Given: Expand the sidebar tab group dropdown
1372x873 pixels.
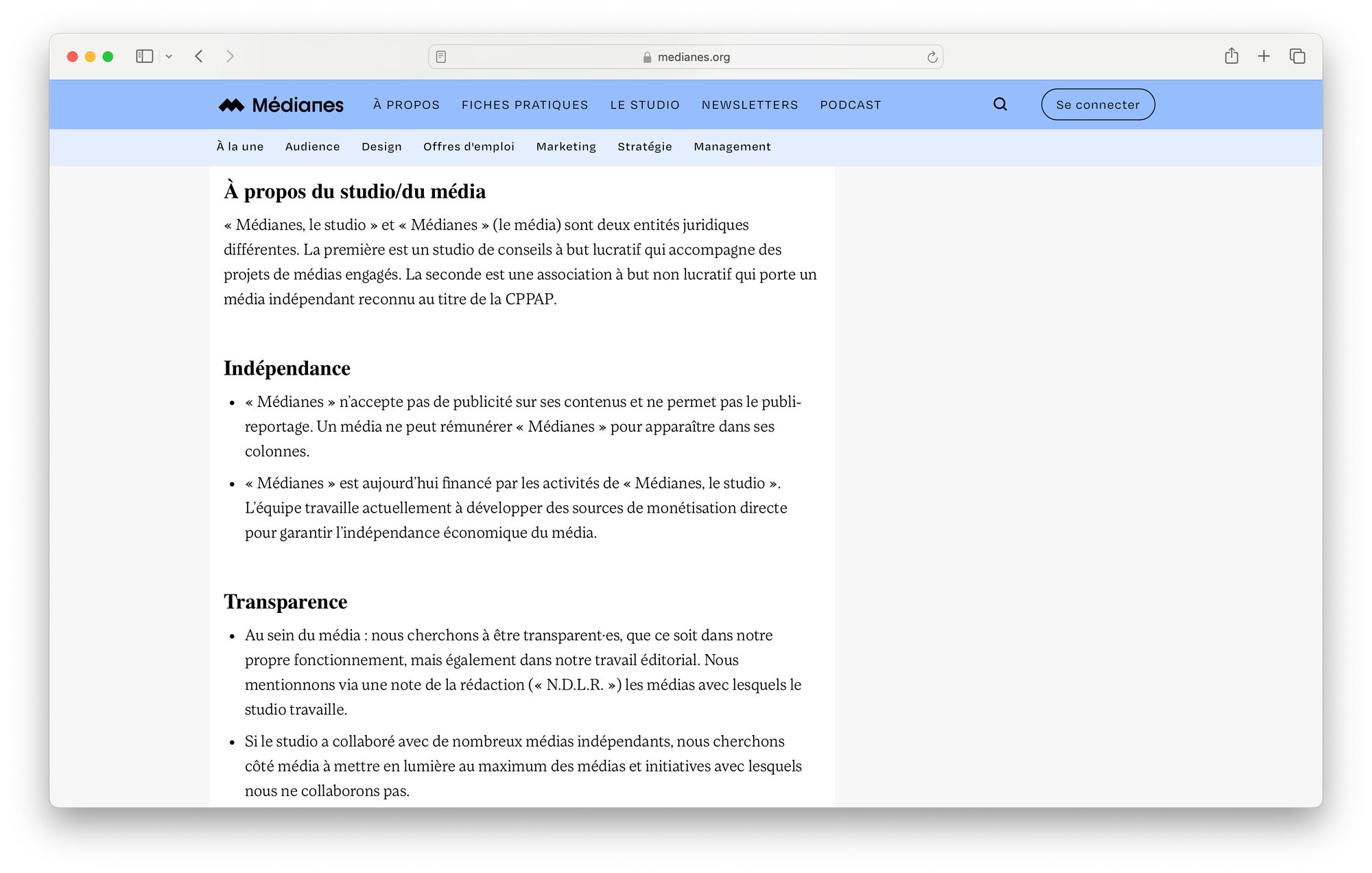Looking at the screenshot, I should coord(169,56).
